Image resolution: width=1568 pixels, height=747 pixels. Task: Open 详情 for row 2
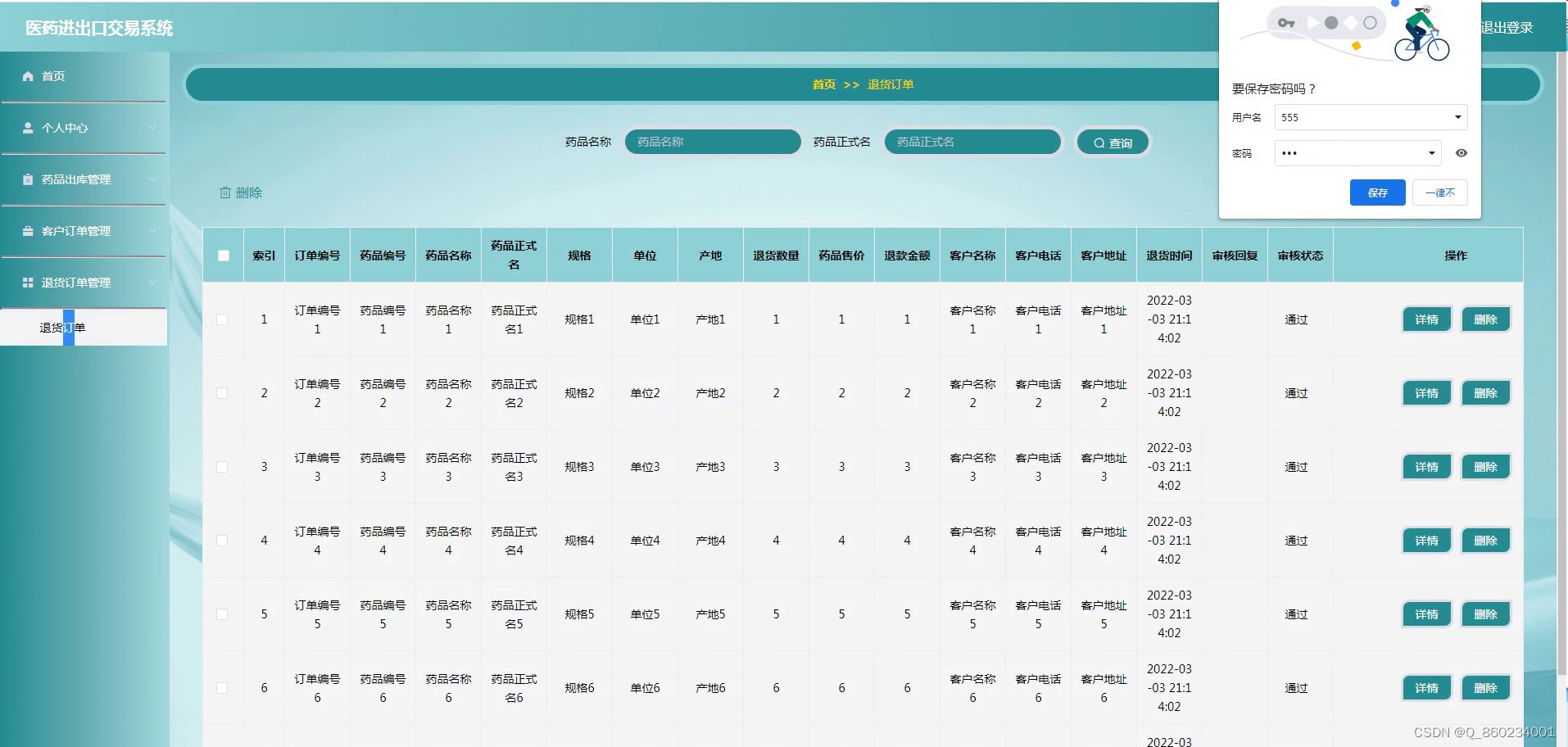click(1426, 393)
